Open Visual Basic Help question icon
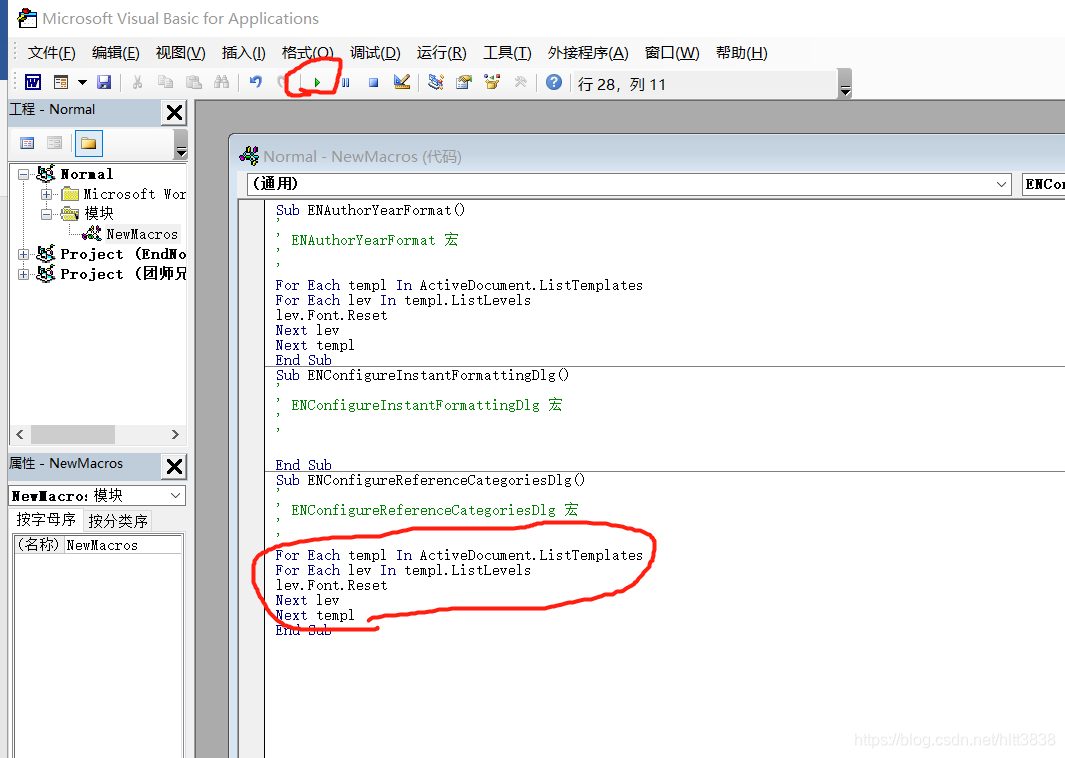 554,82
